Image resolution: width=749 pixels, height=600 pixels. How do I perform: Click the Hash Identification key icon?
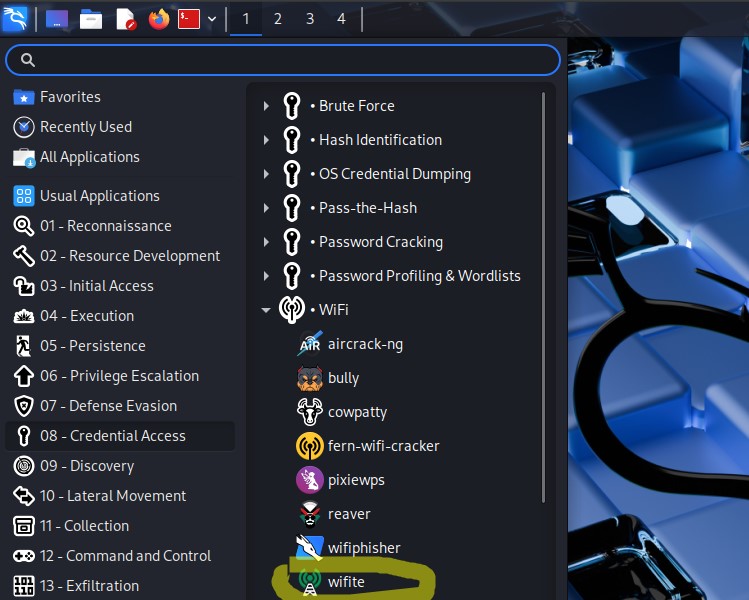tap(292, 140)
